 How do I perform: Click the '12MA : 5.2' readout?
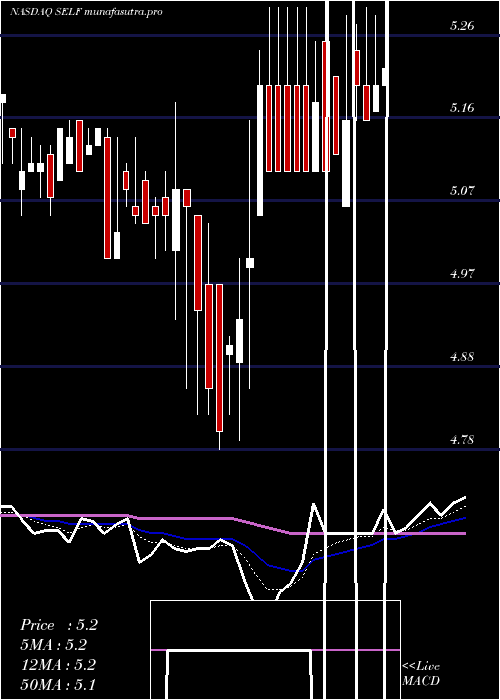(x=58, y=665)
